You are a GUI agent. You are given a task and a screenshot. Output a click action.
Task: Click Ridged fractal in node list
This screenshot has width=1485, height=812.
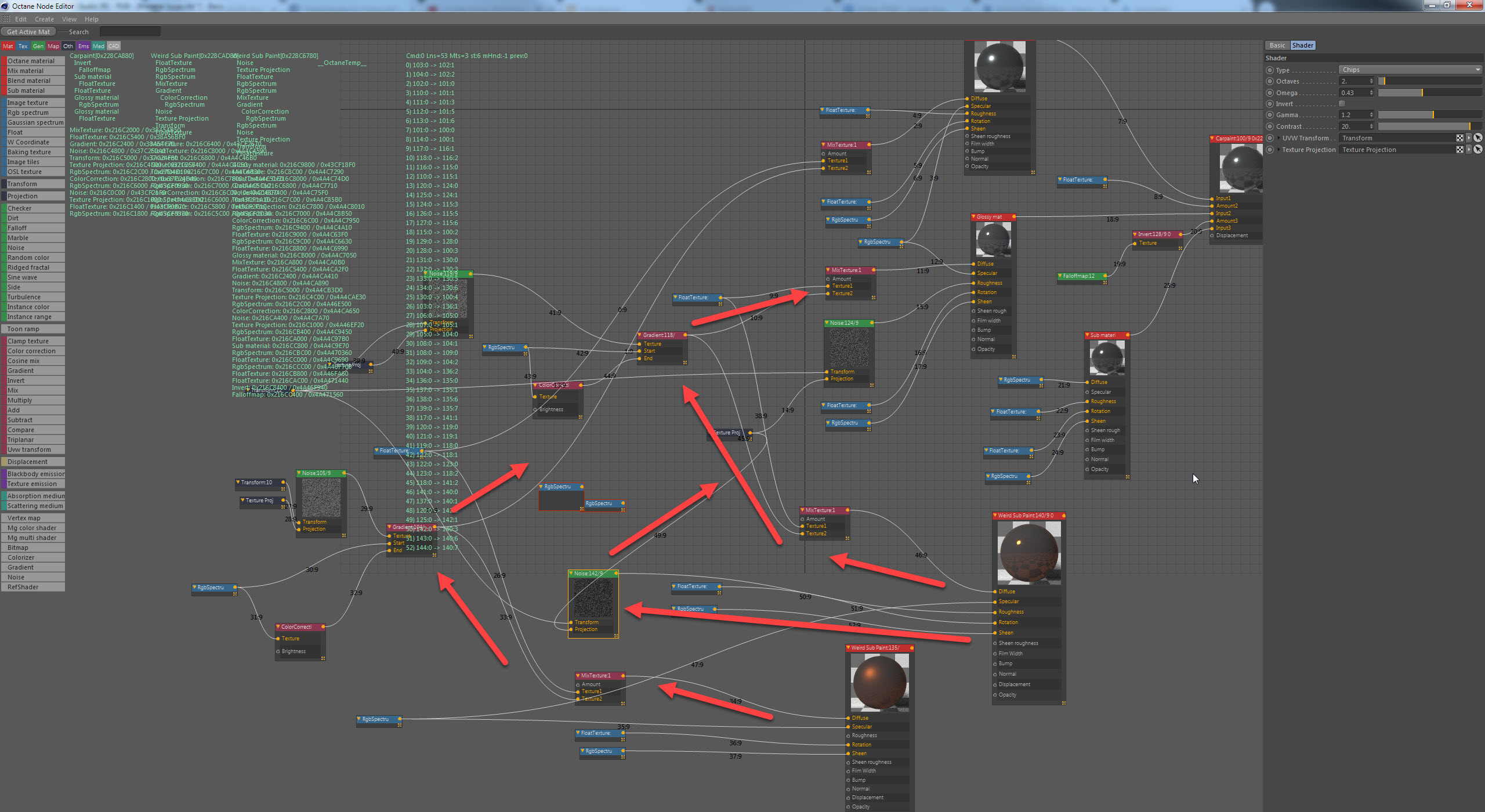[x=28, y=267]
